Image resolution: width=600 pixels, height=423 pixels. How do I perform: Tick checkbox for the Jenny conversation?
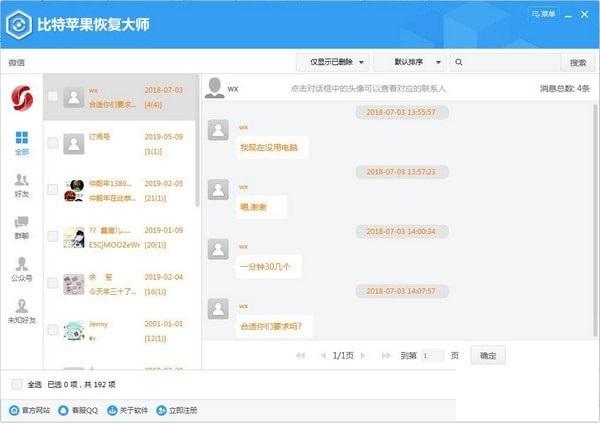pyautogui.click(x=52, y=330)
